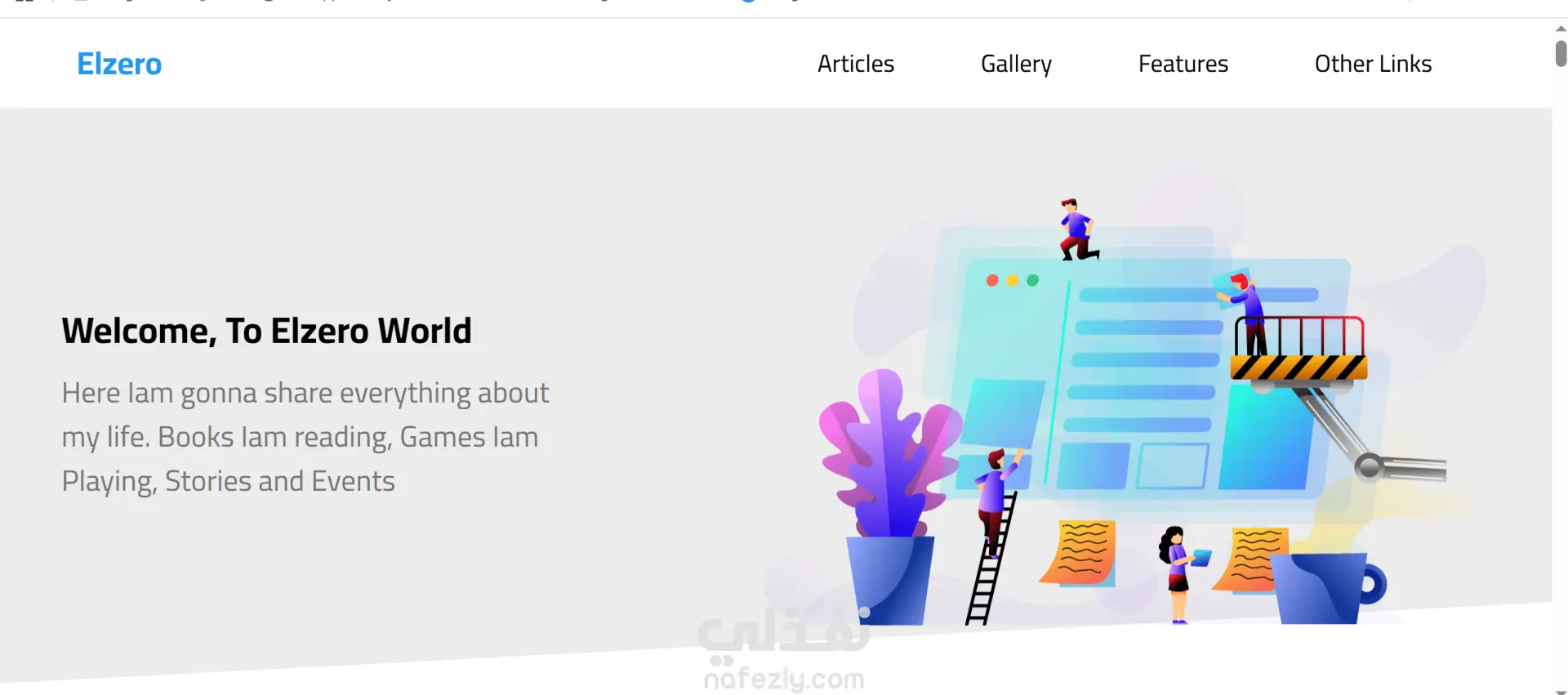Click the vertical scrollbar thumb
The width and height of the screenshot is (1568, 695).
pos(1561,53)
